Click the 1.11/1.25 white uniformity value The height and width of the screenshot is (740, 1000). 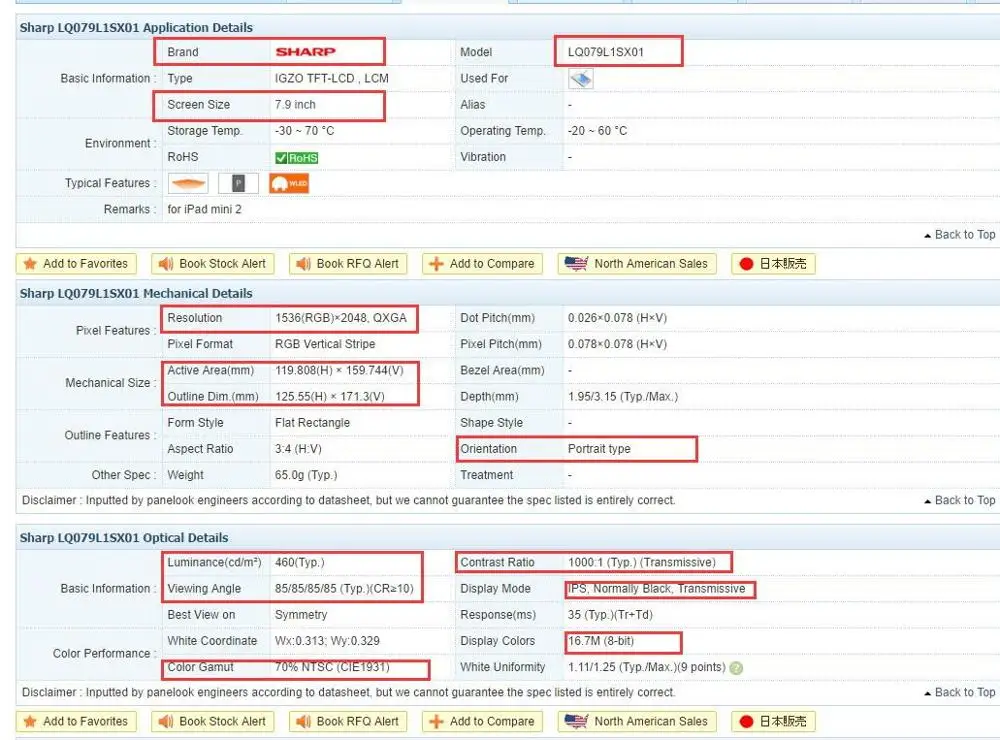647,667
